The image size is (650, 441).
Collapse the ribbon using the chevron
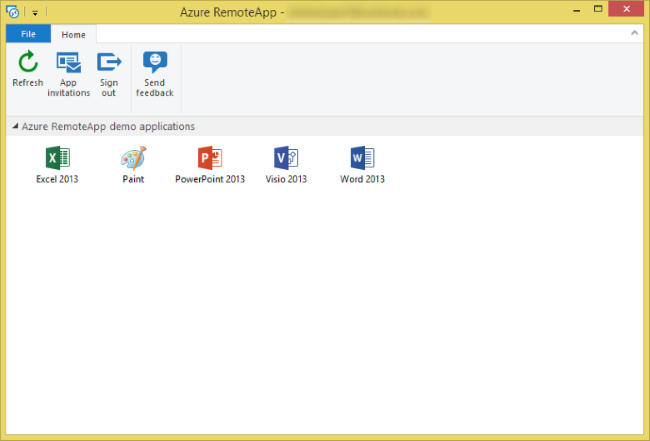(634, 33)
